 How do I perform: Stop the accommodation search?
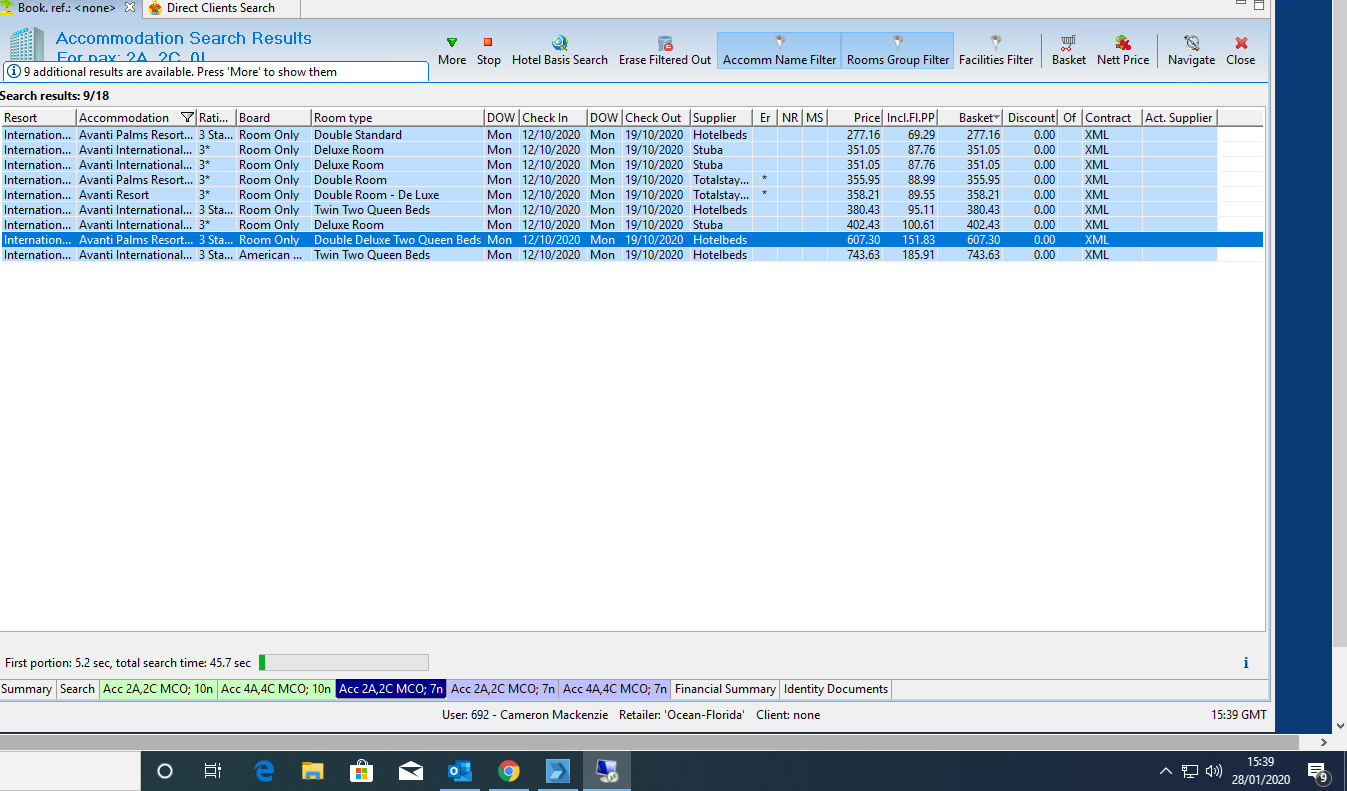488,51
